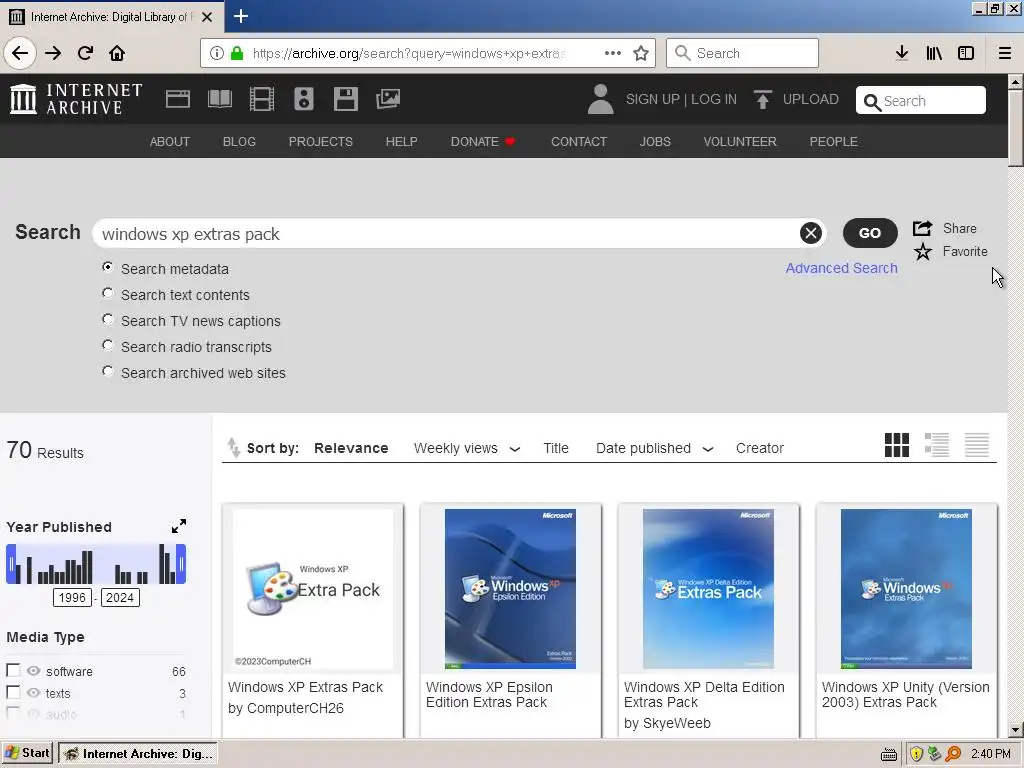Bookmark this page with star

(x=641, y=53)
